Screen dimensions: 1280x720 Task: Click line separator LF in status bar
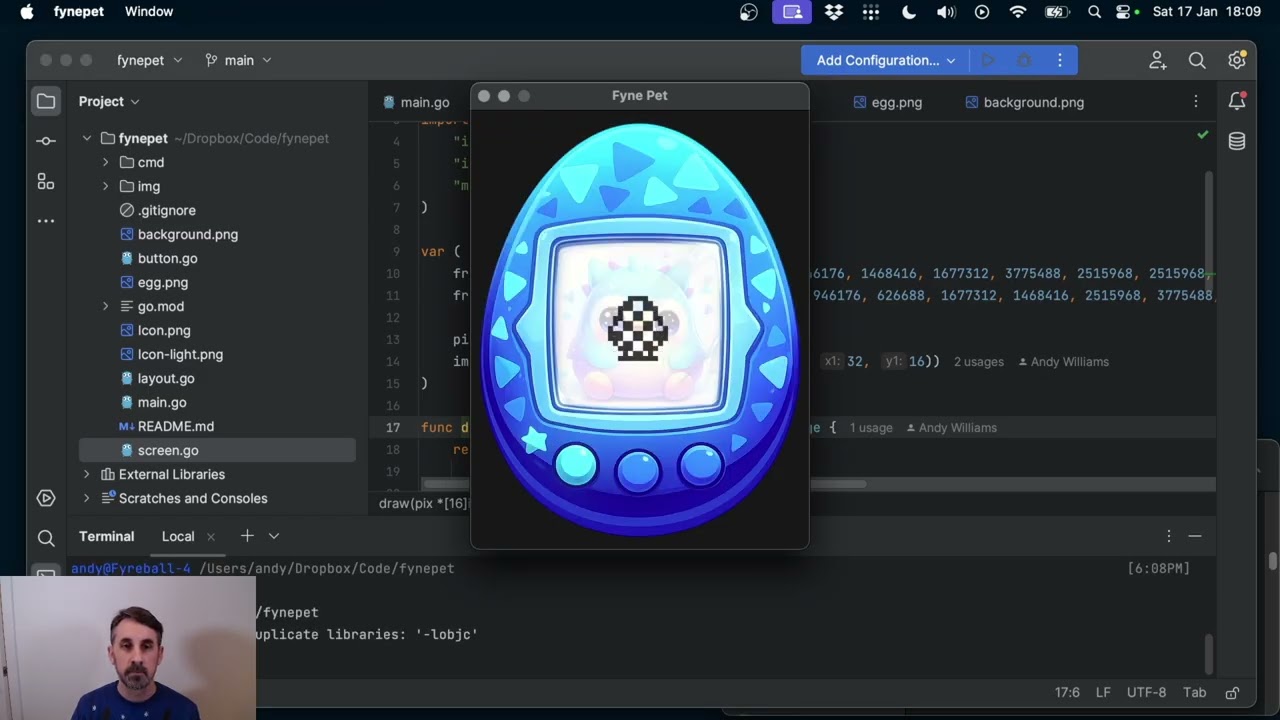1103,692
